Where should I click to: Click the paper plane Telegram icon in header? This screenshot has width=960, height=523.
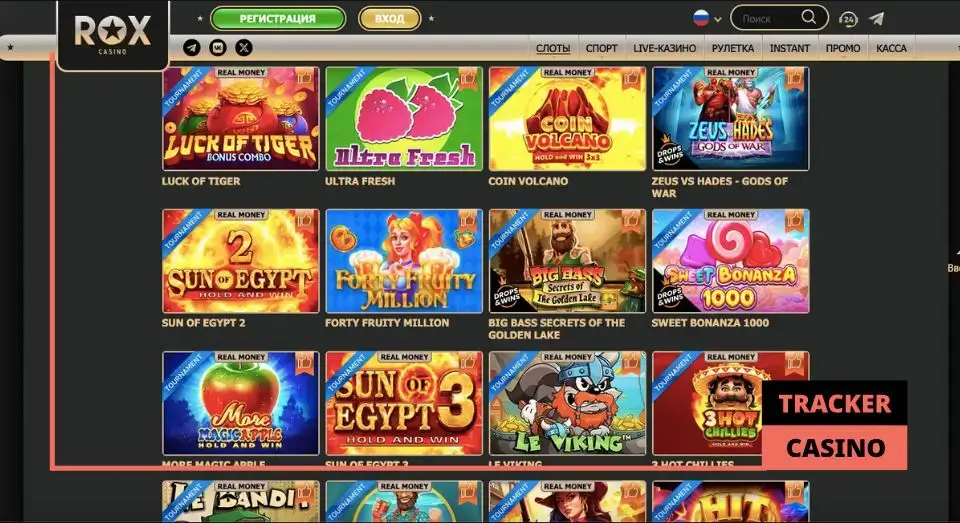pyautogui.click(x=876, y=18)
